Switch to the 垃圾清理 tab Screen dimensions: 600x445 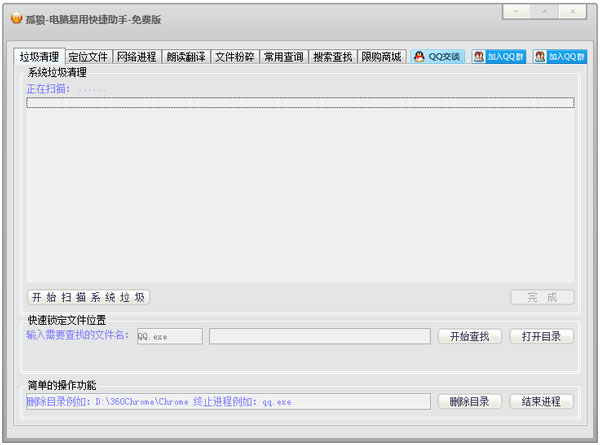click(x=40, y=57)
